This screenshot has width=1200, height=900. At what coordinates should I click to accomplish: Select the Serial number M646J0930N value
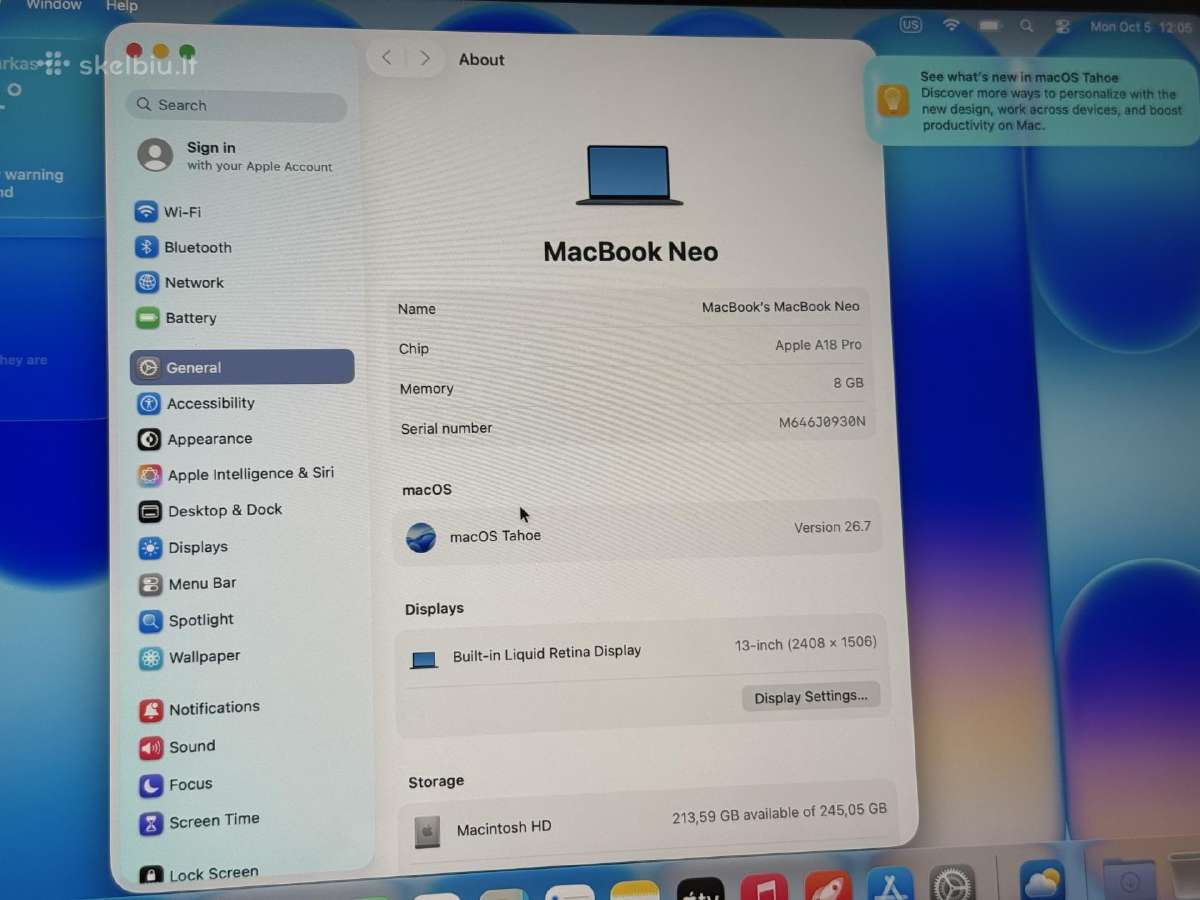pyautogui.click(x=822, y=421)
